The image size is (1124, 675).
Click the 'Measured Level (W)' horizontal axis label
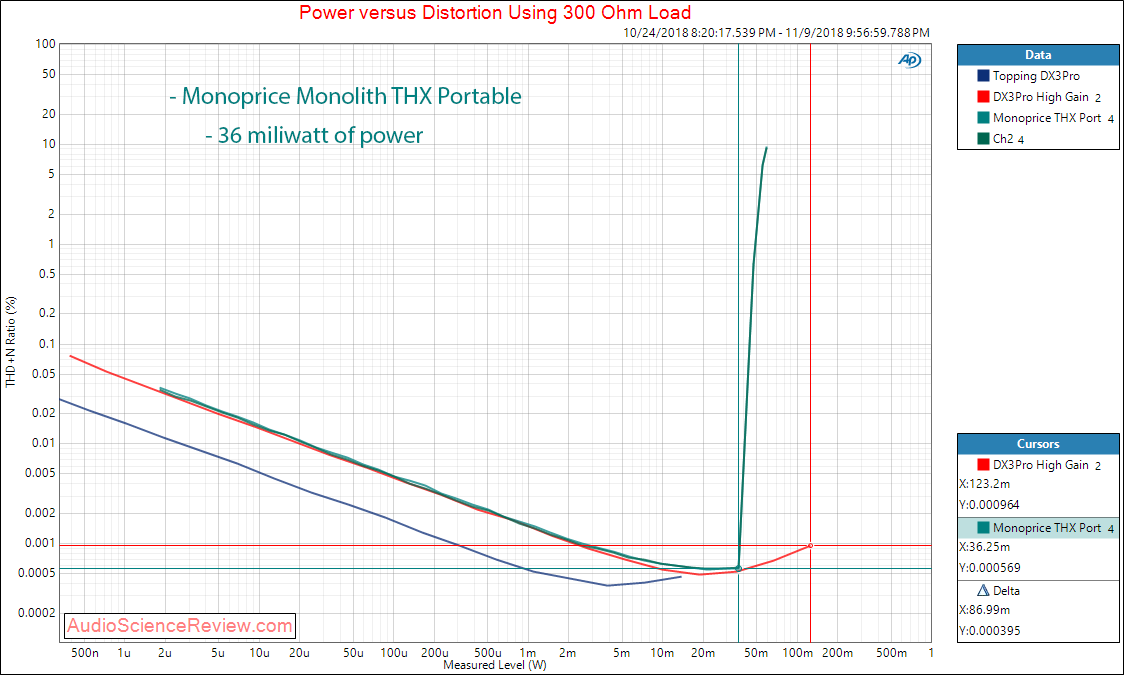tap(495, 665)
